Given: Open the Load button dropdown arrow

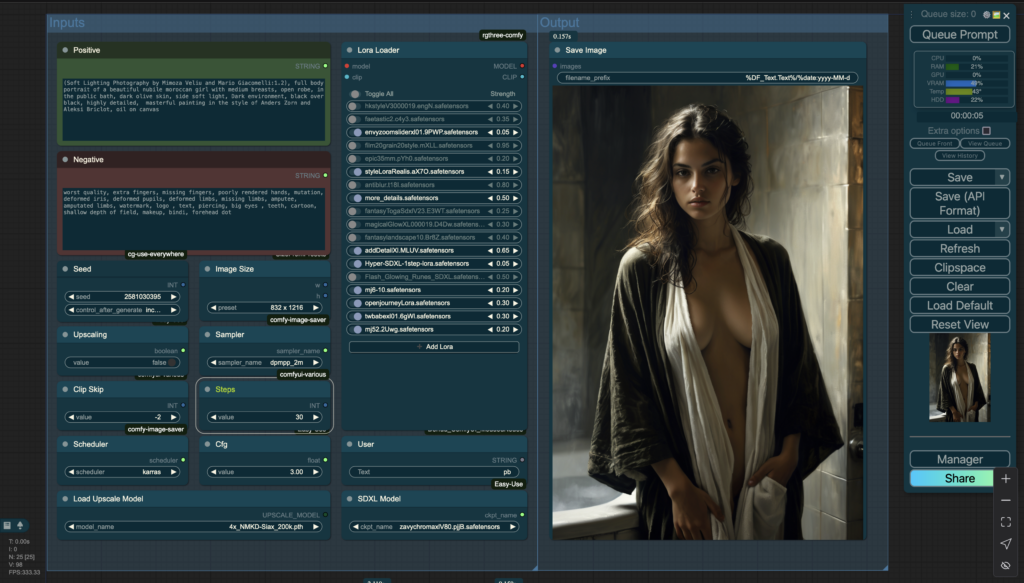Looking at the screenshot, I should [x=1001, y=229].
